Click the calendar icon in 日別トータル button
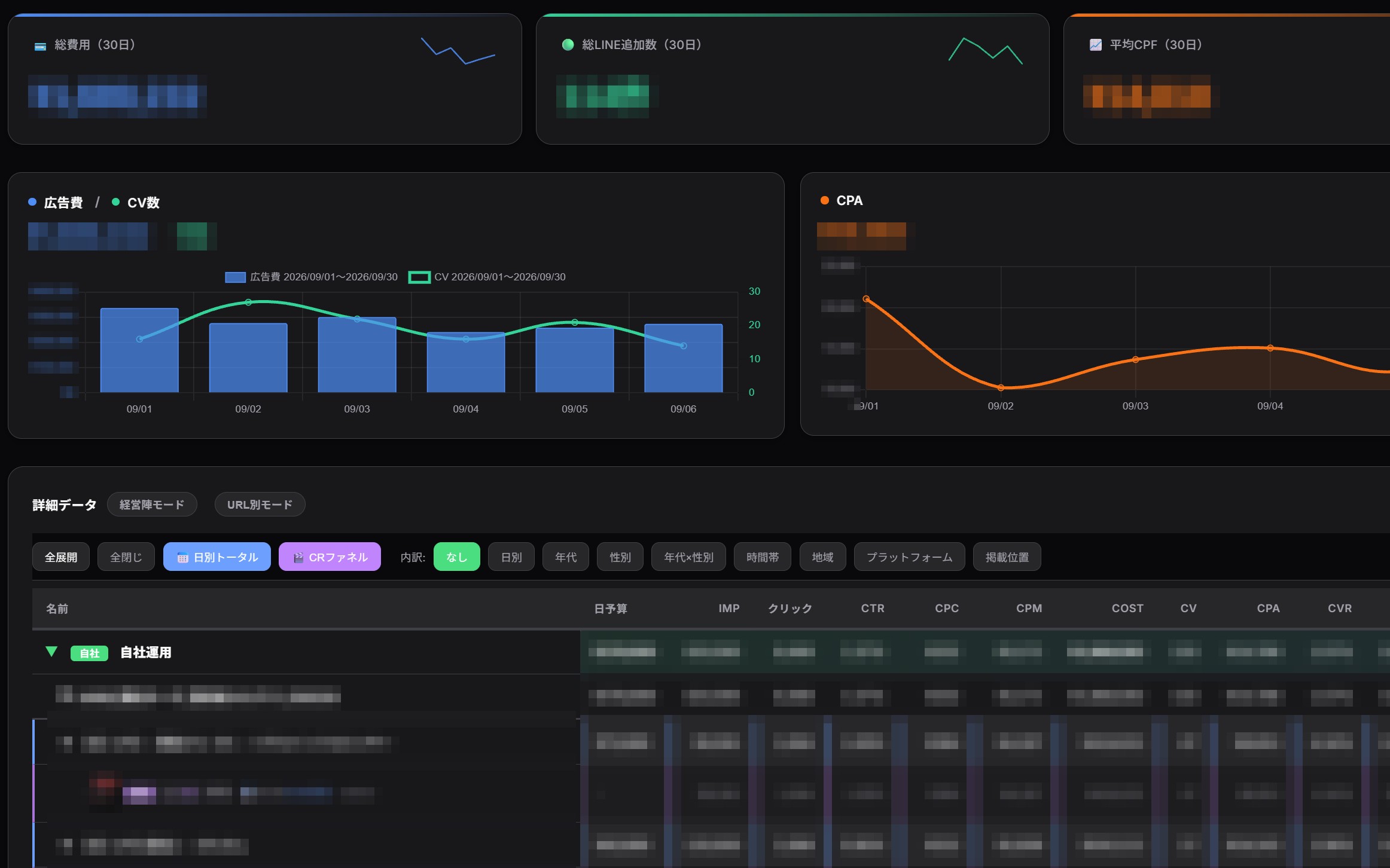 (183, 558)
